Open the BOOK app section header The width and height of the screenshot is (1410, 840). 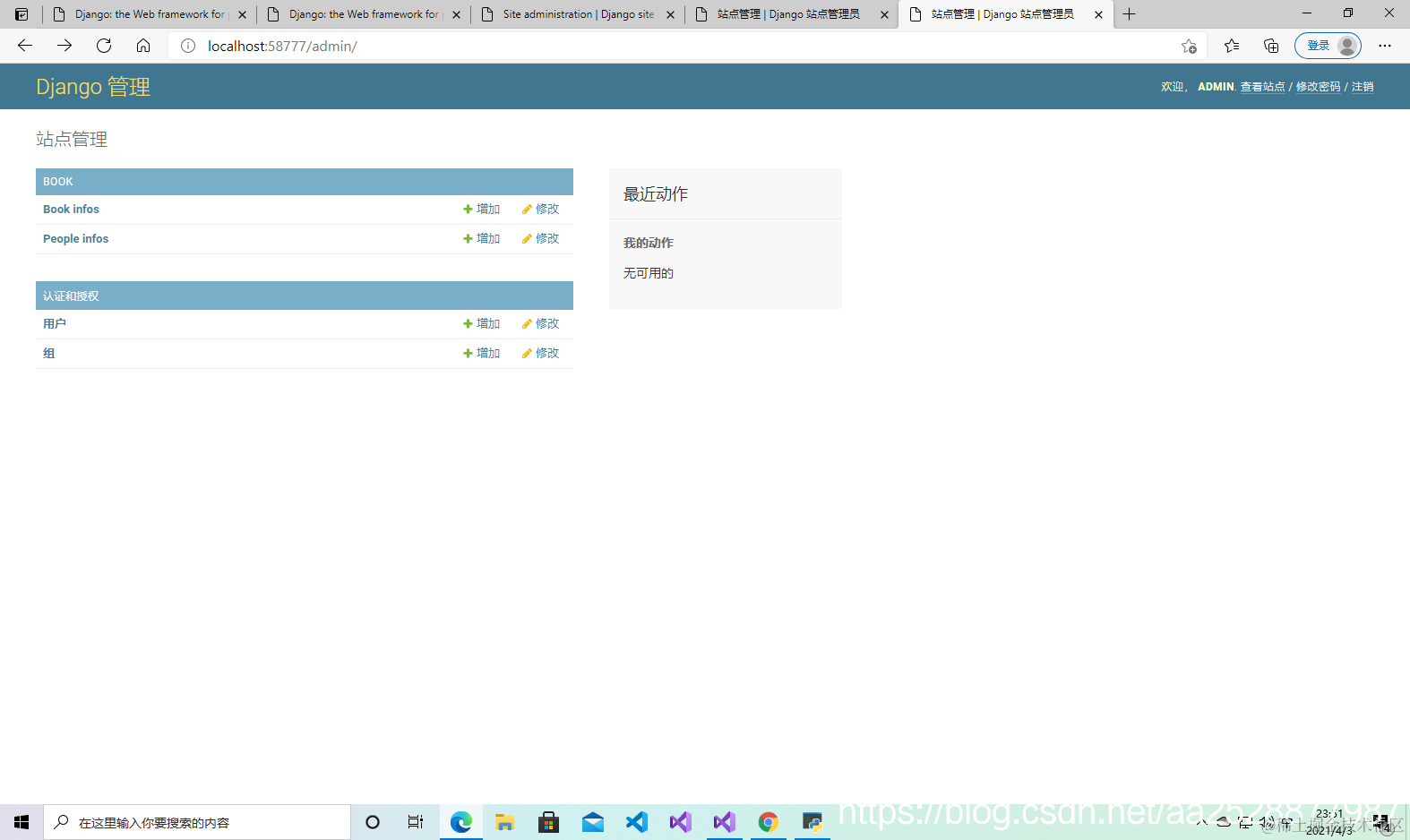point(58,182)
